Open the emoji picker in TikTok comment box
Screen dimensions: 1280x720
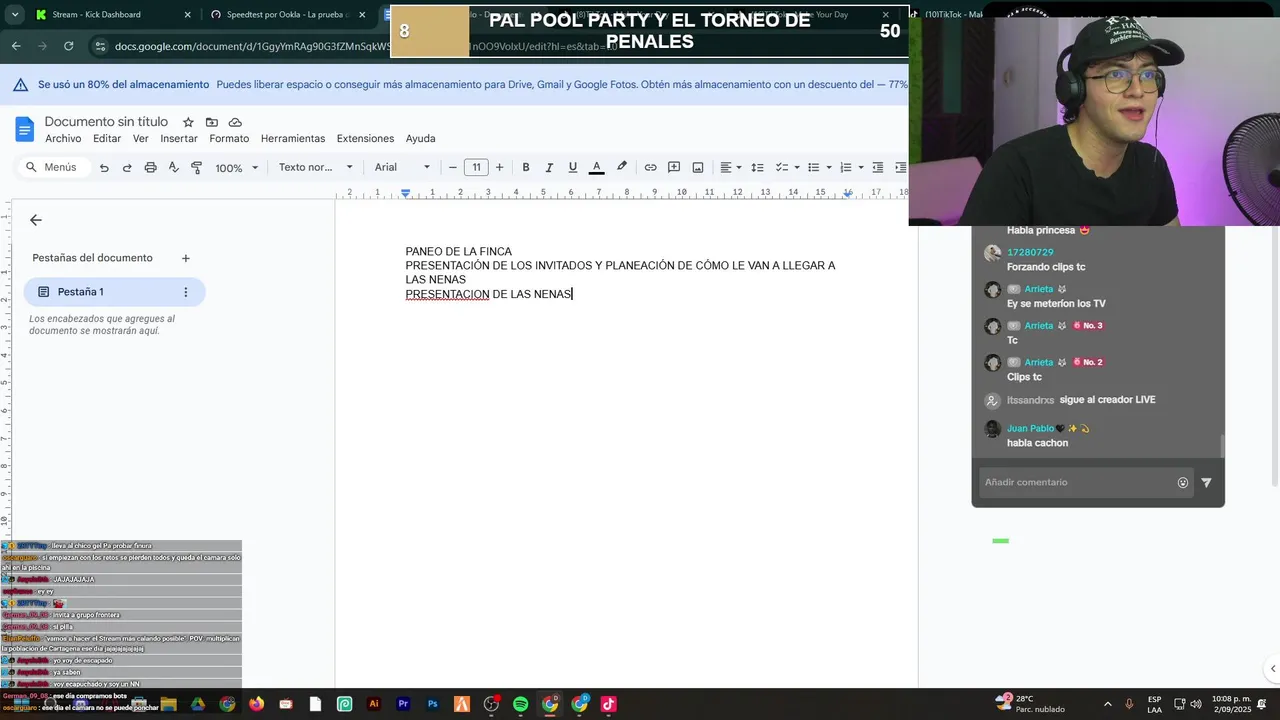coord(1183,482)
